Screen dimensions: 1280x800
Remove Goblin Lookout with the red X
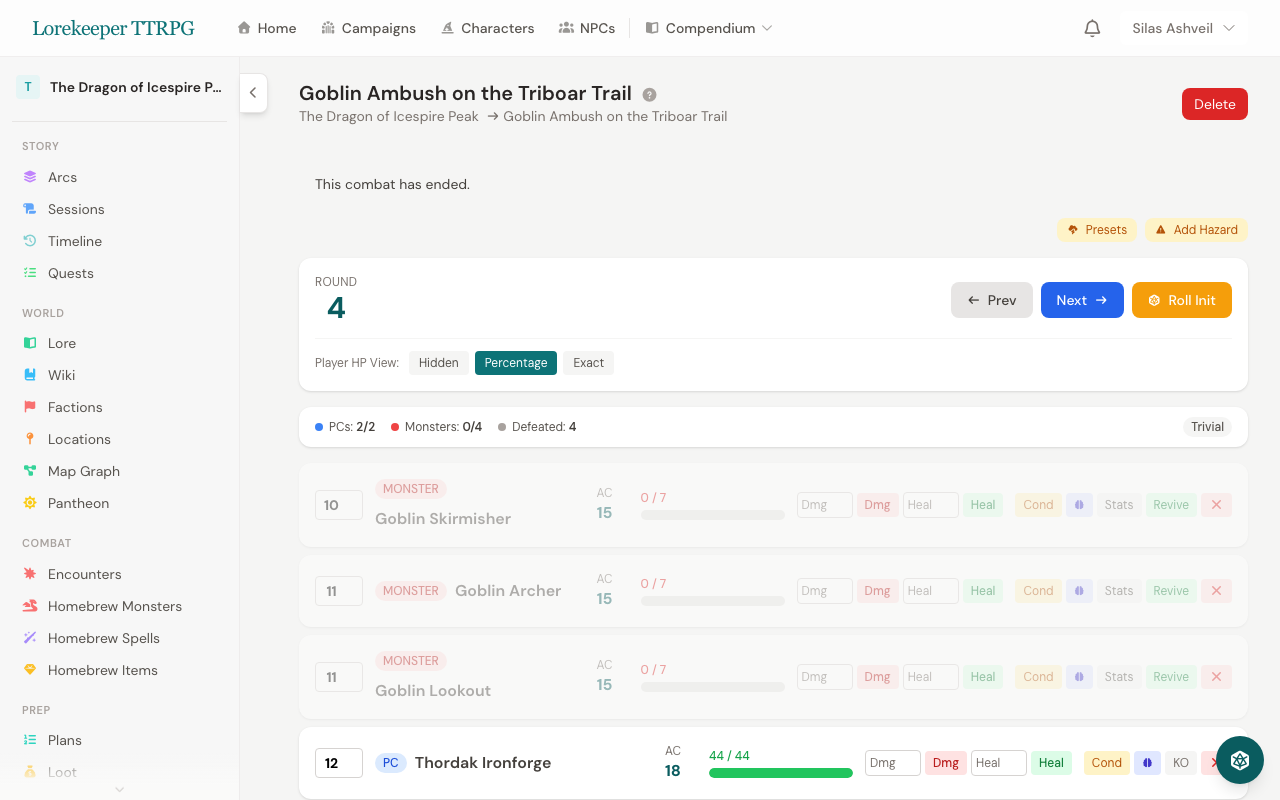pyautogui.click(x=1216, y=677)
